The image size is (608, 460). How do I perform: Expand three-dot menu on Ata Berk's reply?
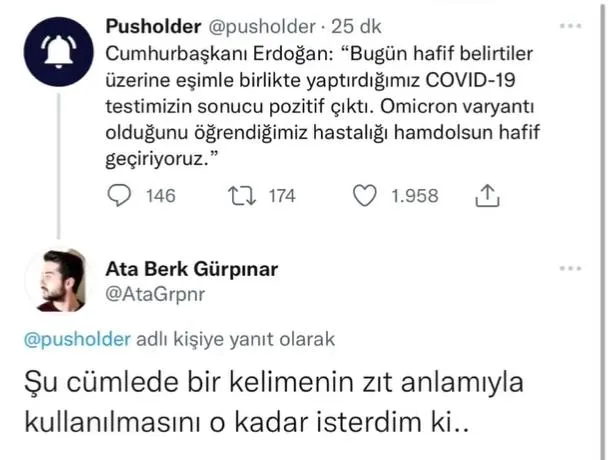pos(571,269)
